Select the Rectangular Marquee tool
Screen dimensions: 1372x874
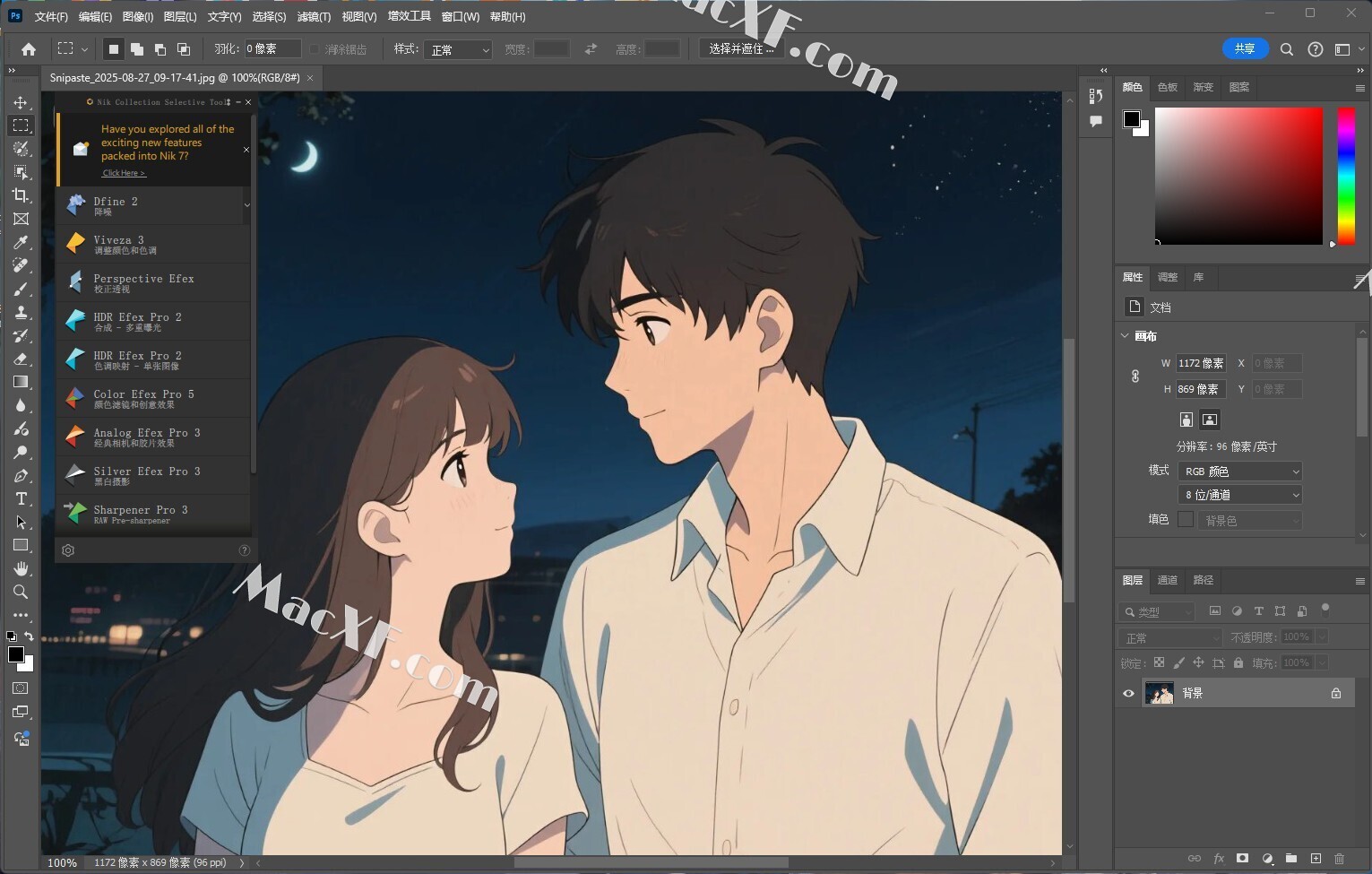pyautogui.click(x=21, y=125)
